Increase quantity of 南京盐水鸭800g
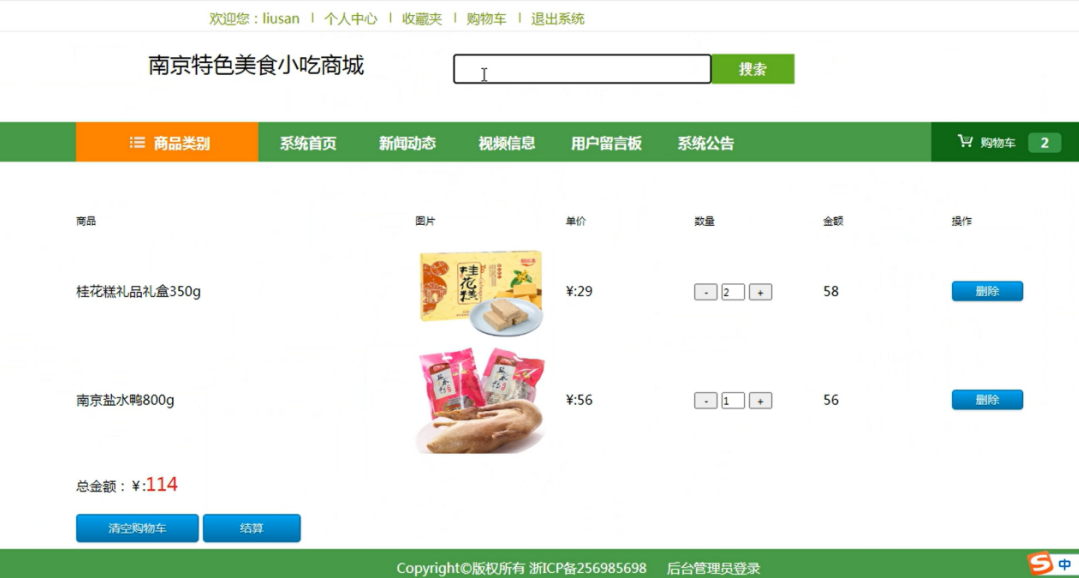The width and height of the screenshot is (1079, 578). point(760,400)
